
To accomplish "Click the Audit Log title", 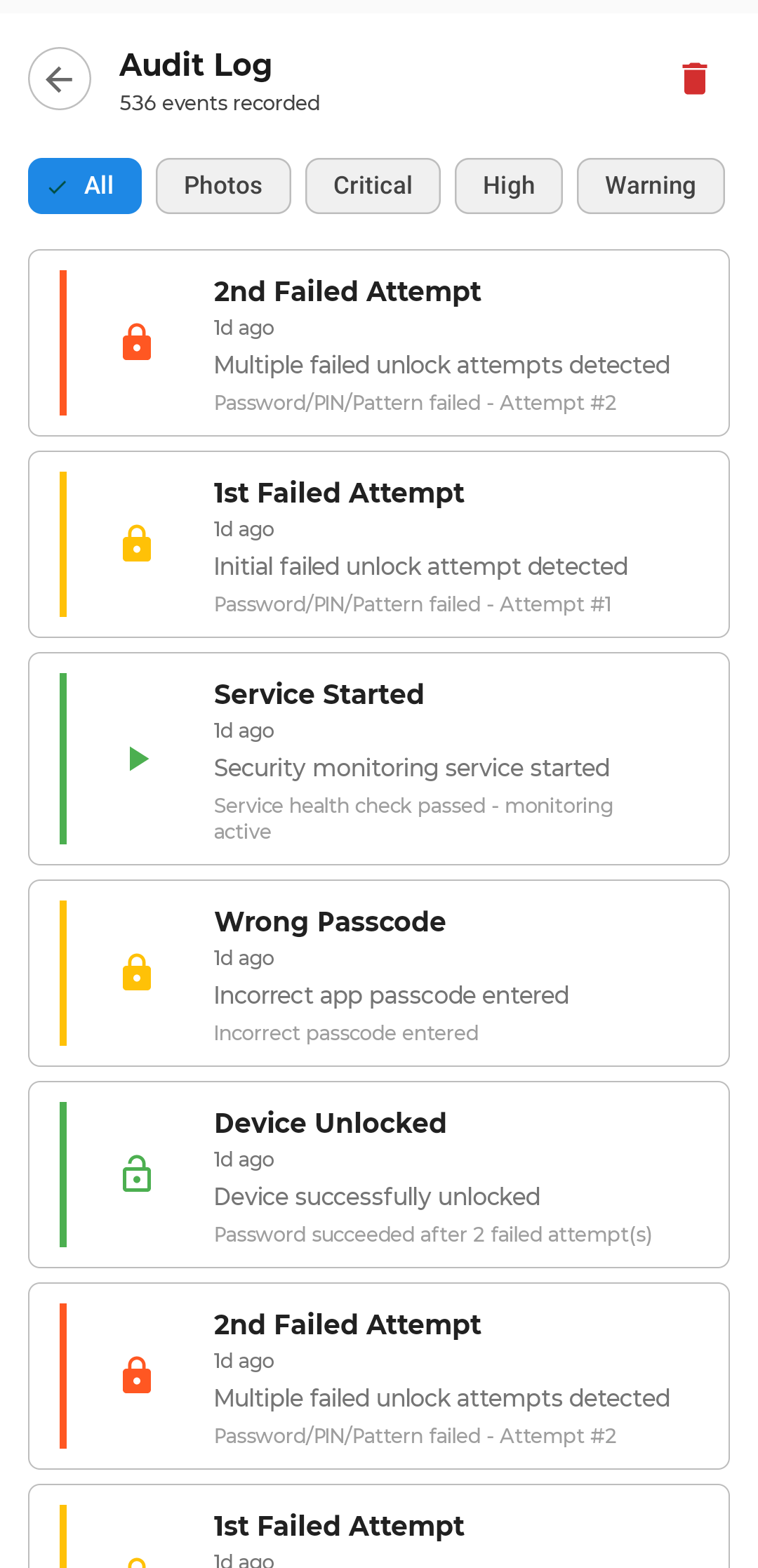I will [196, 65].
